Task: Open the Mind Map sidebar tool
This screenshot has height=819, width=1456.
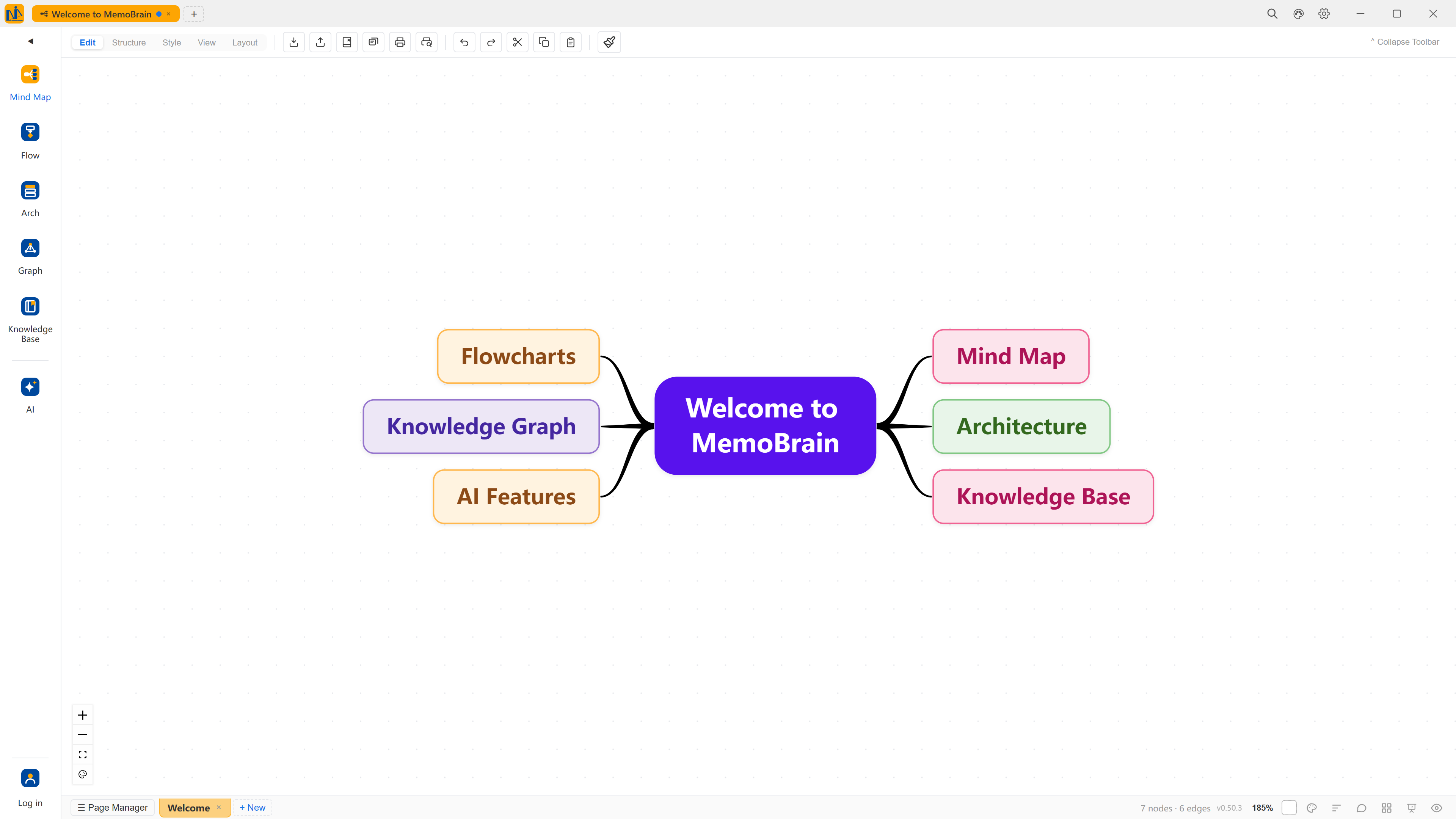Action: (x=30, y=83)
